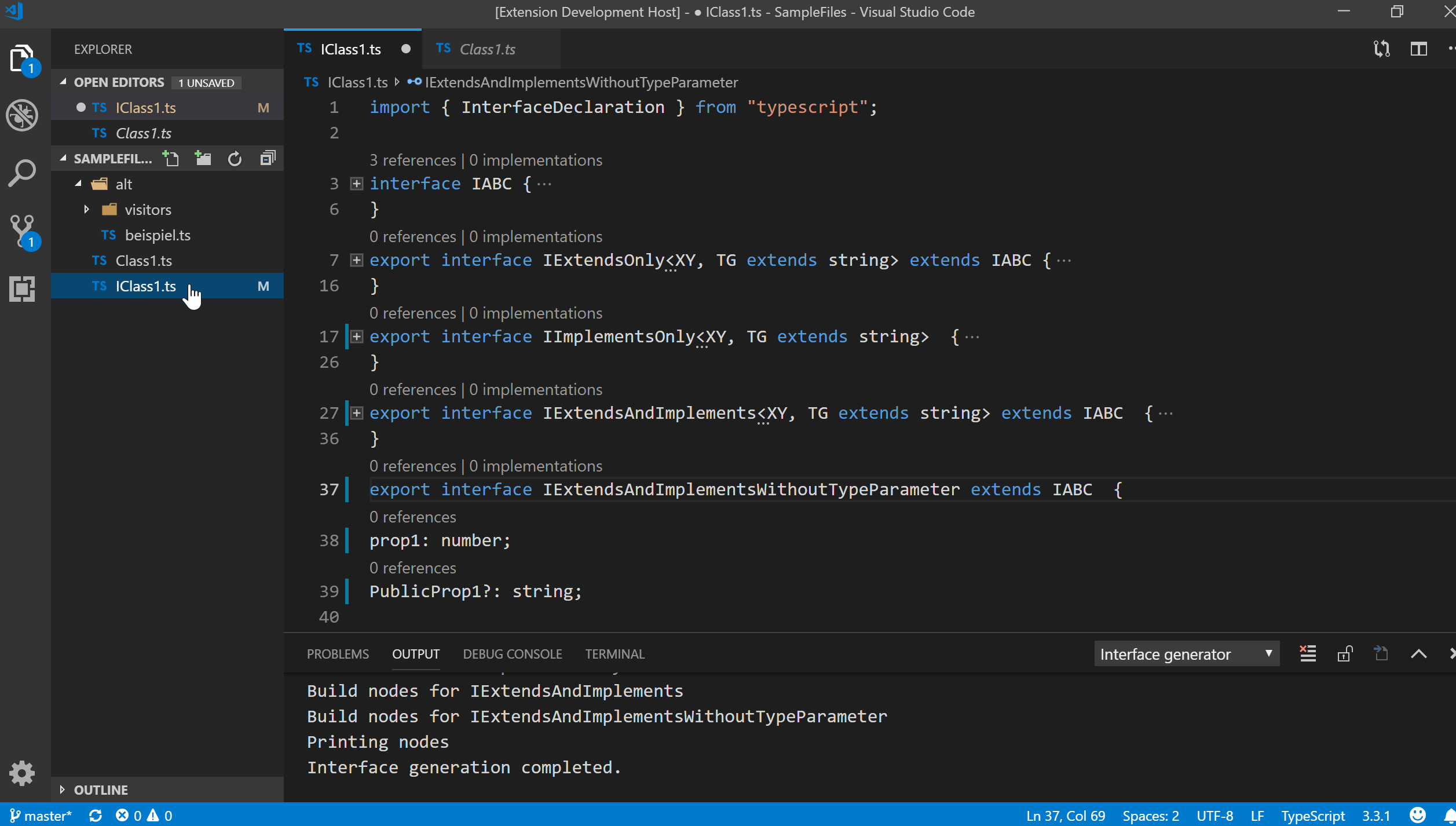Viewport: 1456px width, 826px height.
Task: Open the Search view in activity bar
Action: [22, 173]
